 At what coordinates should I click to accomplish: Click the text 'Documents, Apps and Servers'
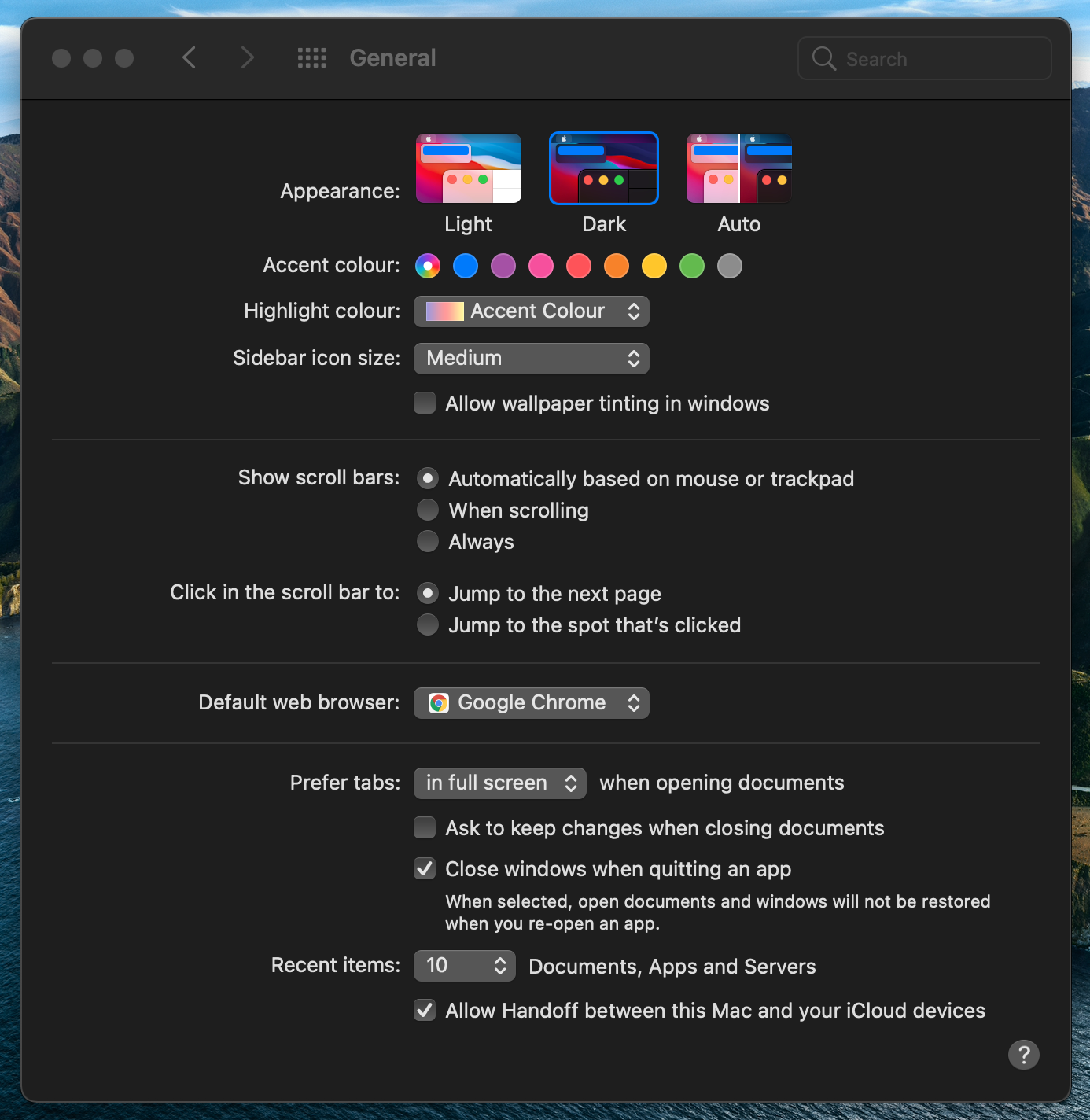pos(672,967)
